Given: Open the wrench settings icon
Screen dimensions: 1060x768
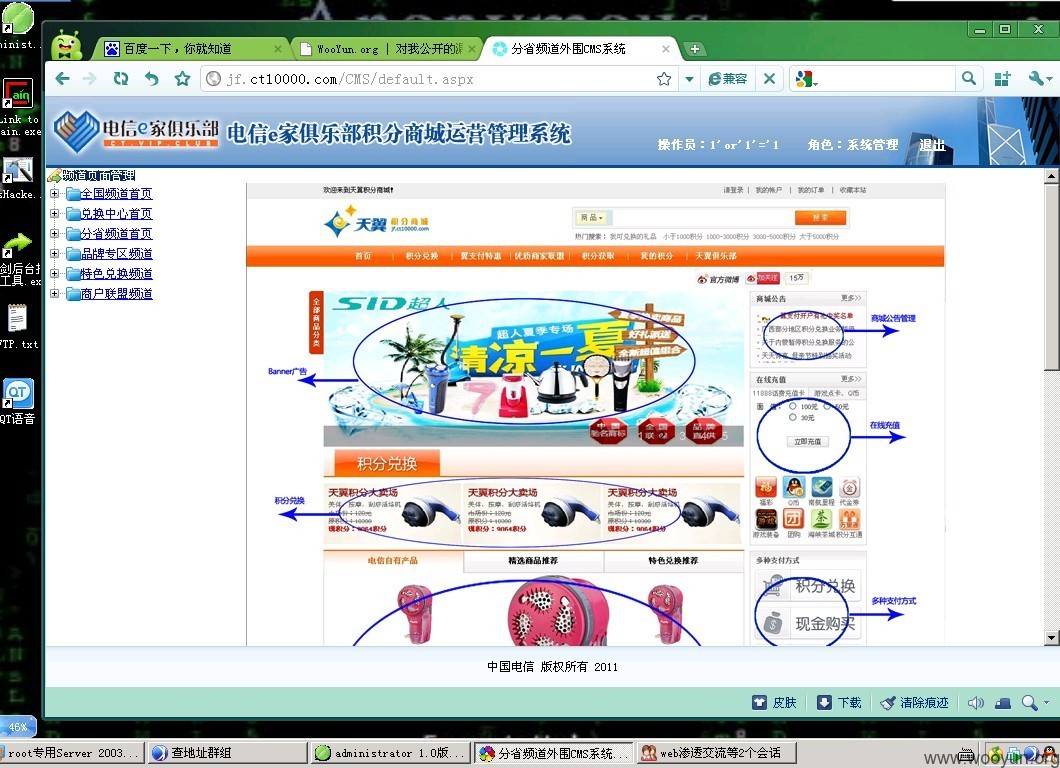Looking at the screenshot, I should click(x=1036, y=78).
